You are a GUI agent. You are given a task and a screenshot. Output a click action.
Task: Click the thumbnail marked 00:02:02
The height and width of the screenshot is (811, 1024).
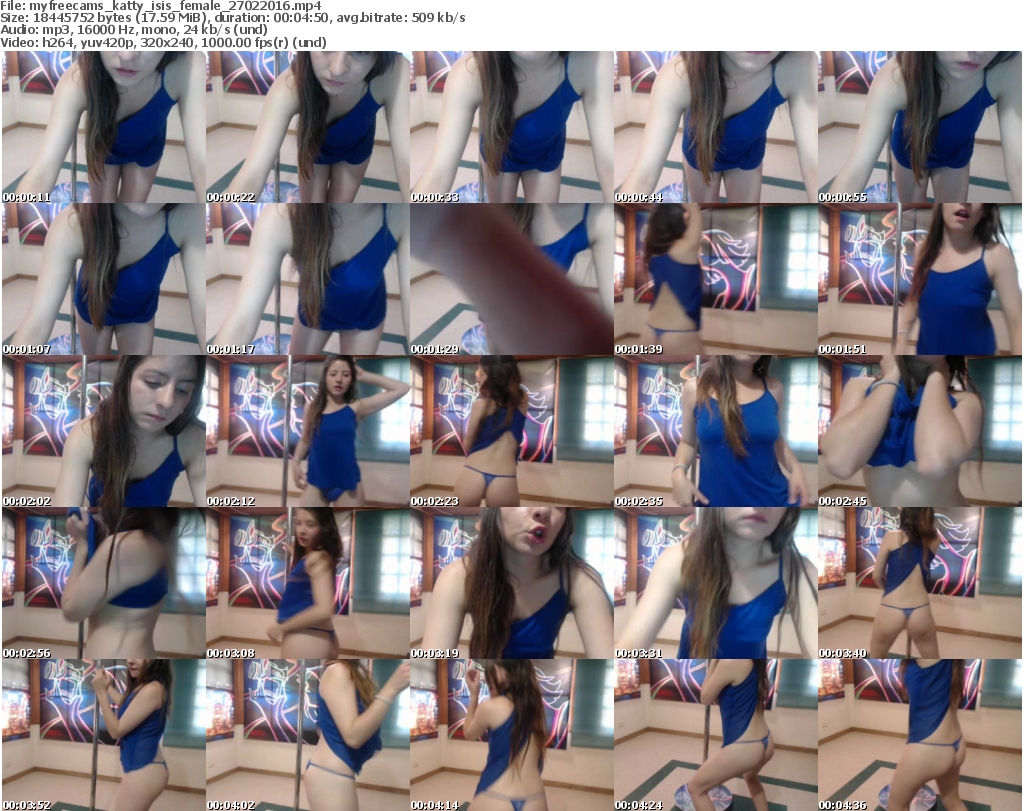103,431
